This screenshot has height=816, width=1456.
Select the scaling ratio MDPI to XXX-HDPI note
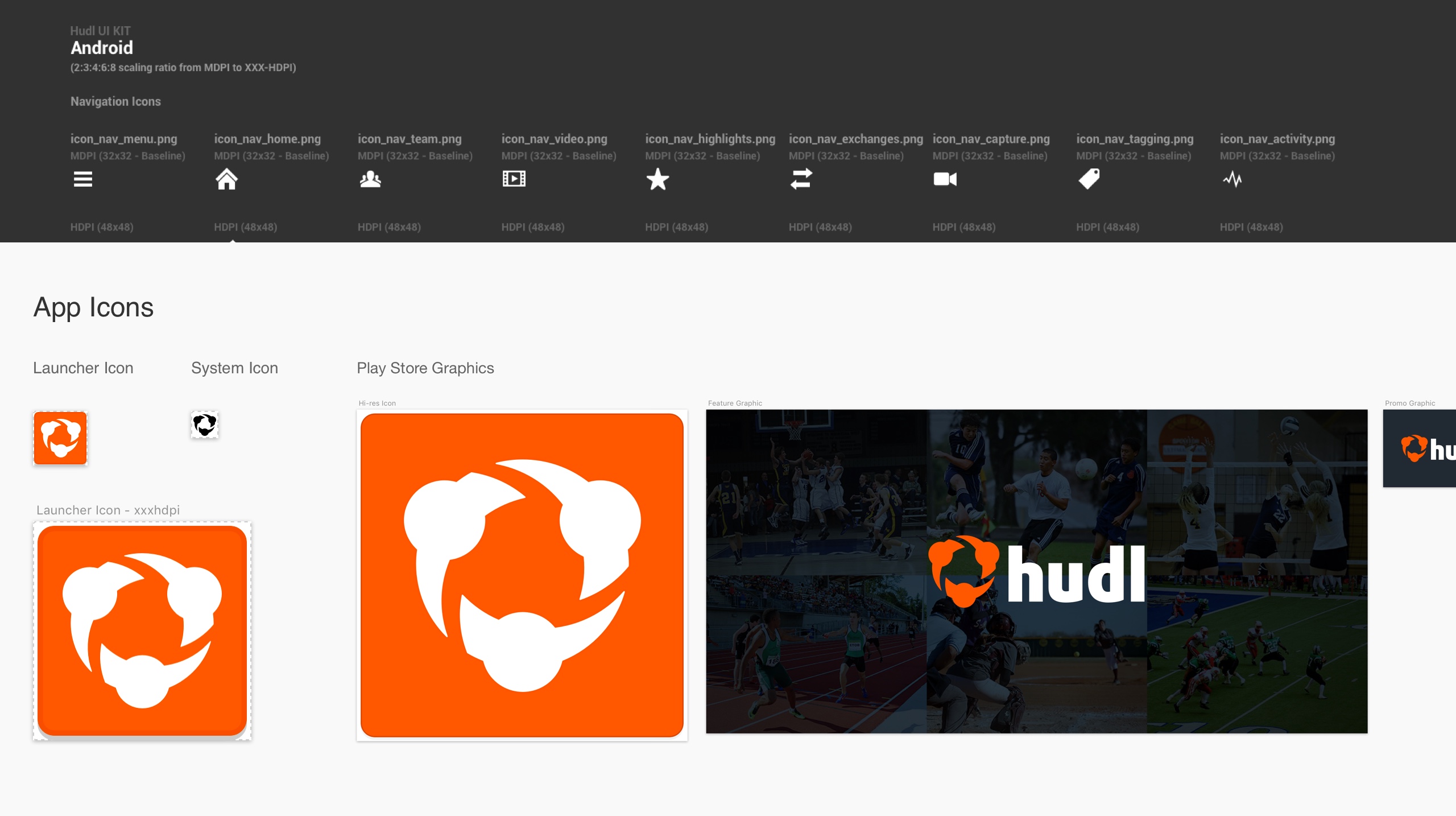pyautogui.click(x=183, y=68)
